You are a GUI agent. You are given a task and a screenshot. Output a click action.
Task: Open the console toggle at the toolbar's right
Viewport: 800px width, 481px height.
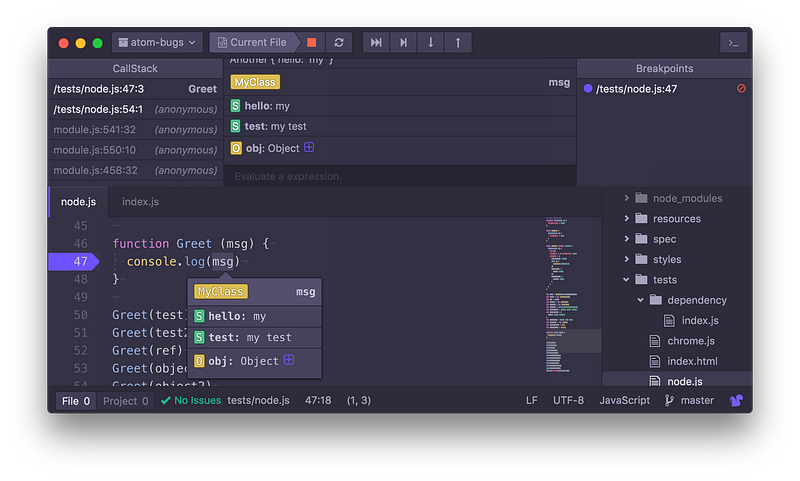click(734, 43)
